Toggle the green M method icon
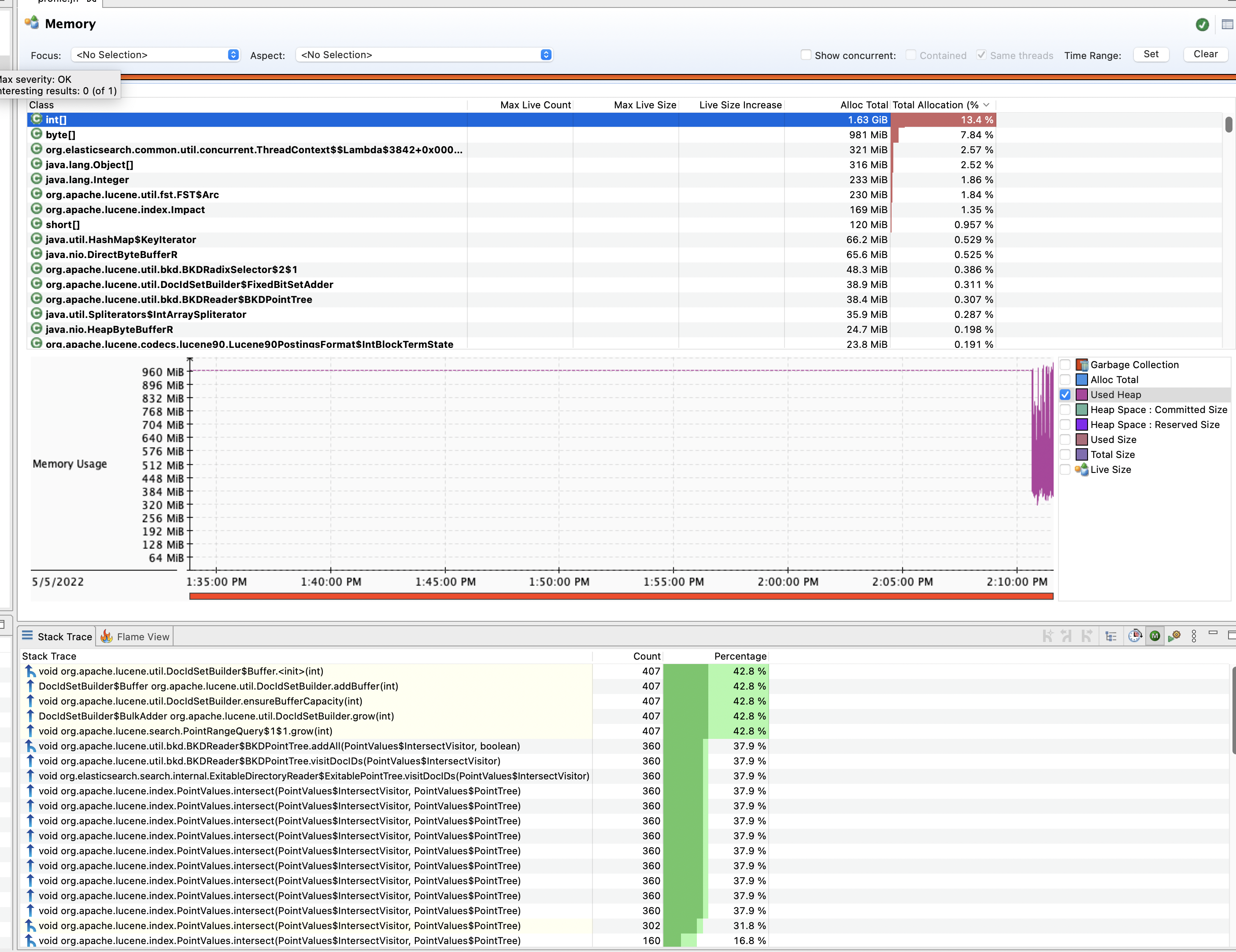 click(x=1155, y=636)
